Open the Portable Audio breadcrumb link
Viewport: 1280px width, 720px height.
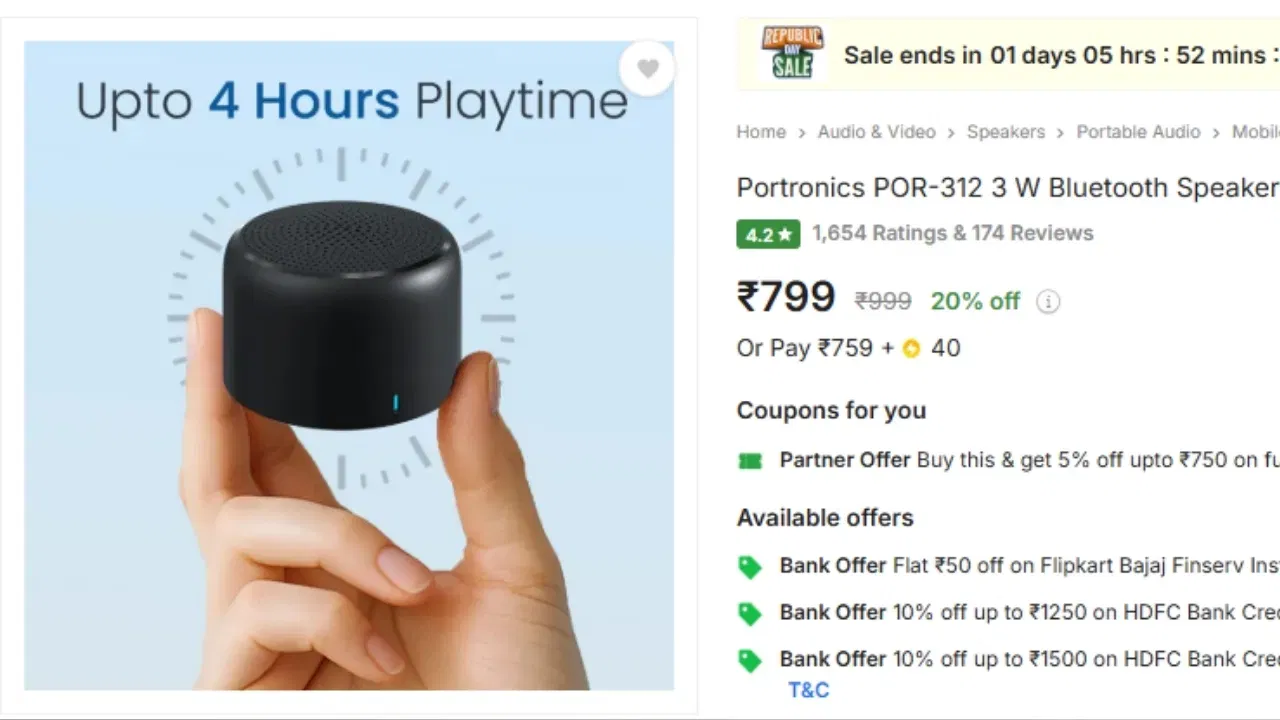(x=1138, y=132)
